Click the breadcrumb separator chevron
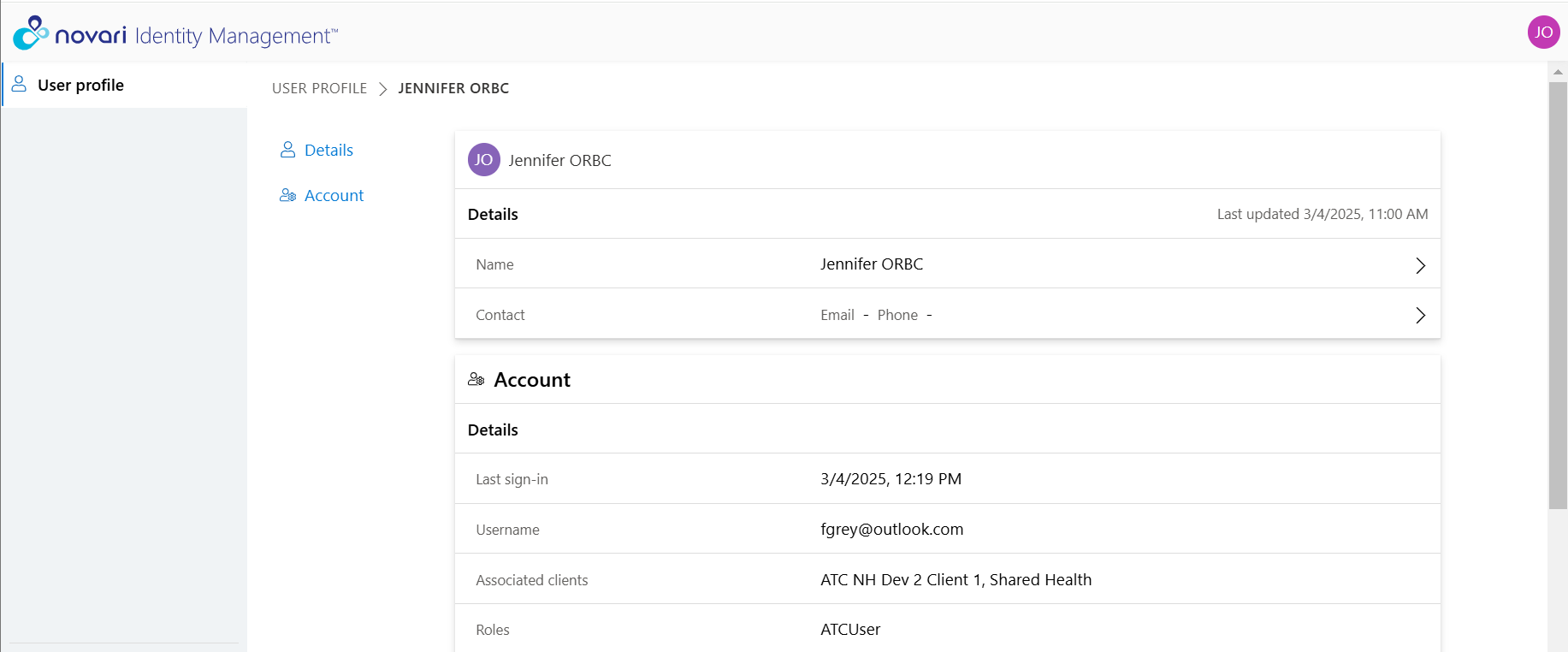The height and width of the screenshot is (652, 1568). [x=382, y=88]
